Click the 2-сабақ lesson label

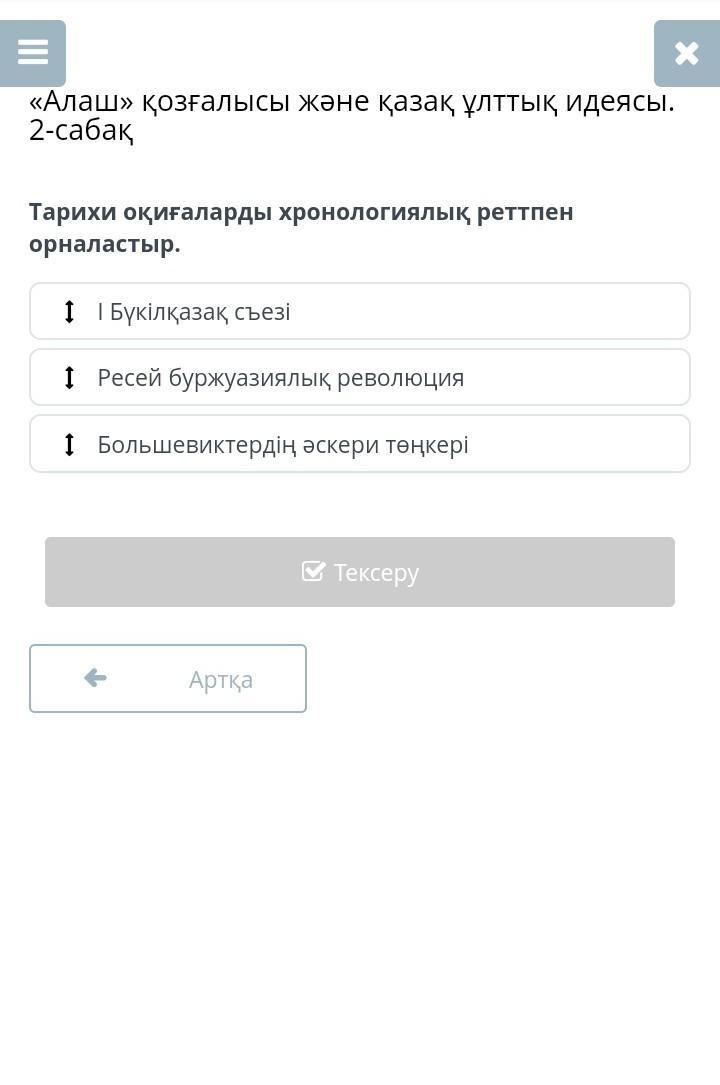click(x=81, y=130)
